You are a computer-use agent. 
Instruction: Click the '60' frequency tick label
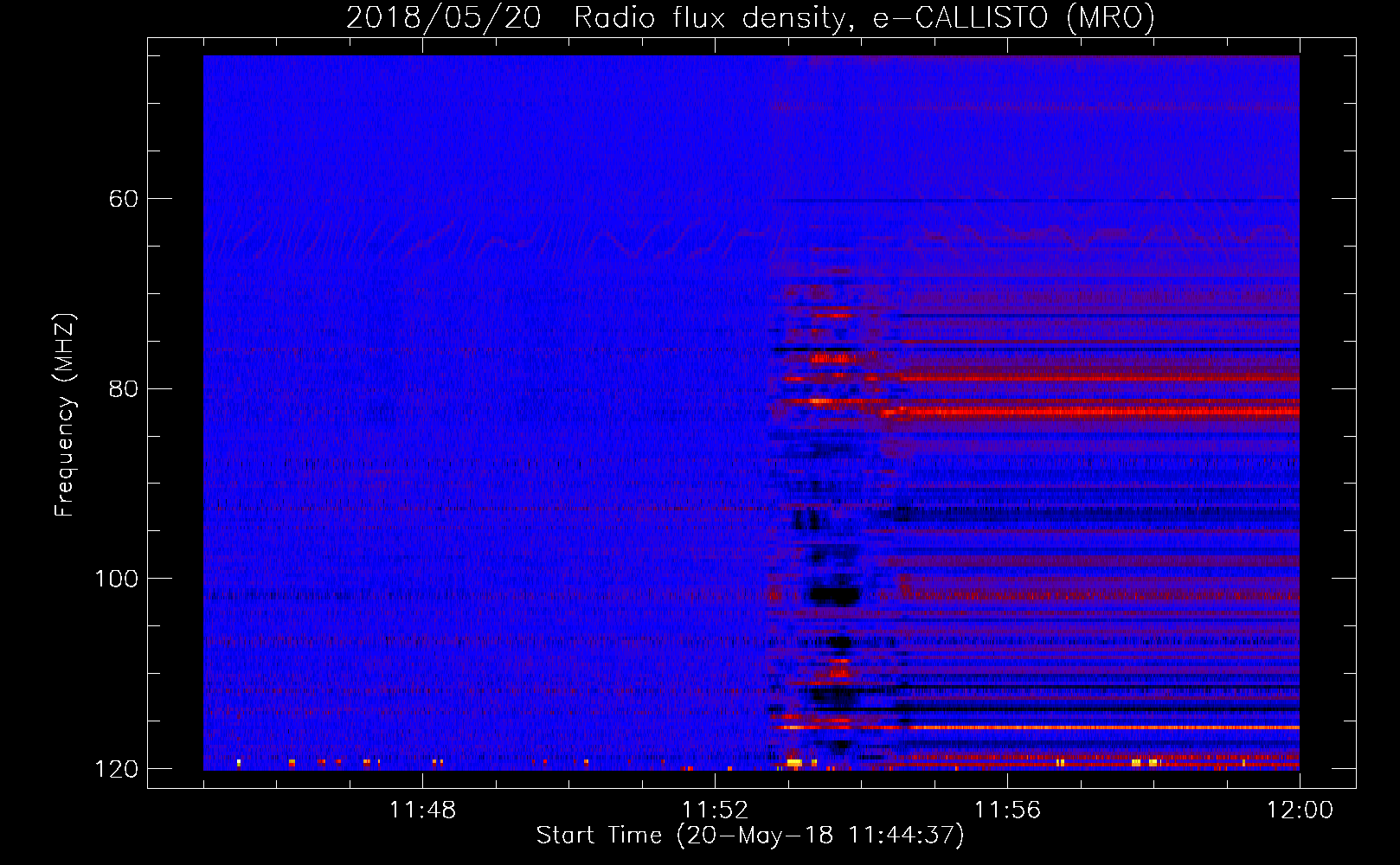(x=124, y=199)
